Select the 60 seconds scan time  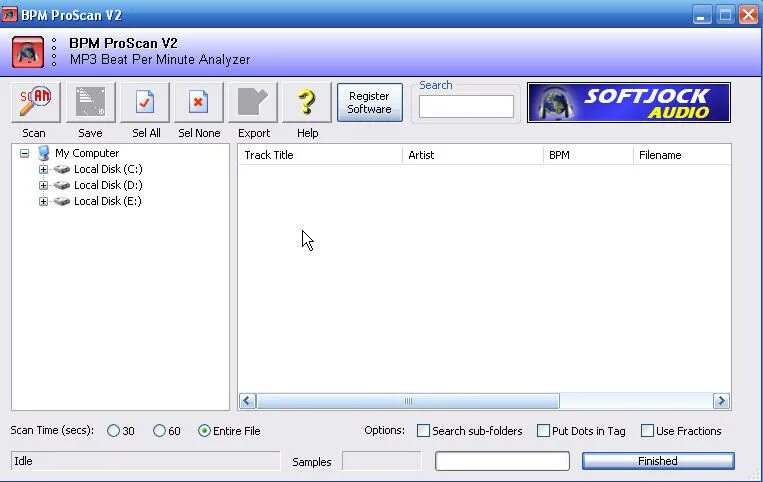tap(160, 431)
